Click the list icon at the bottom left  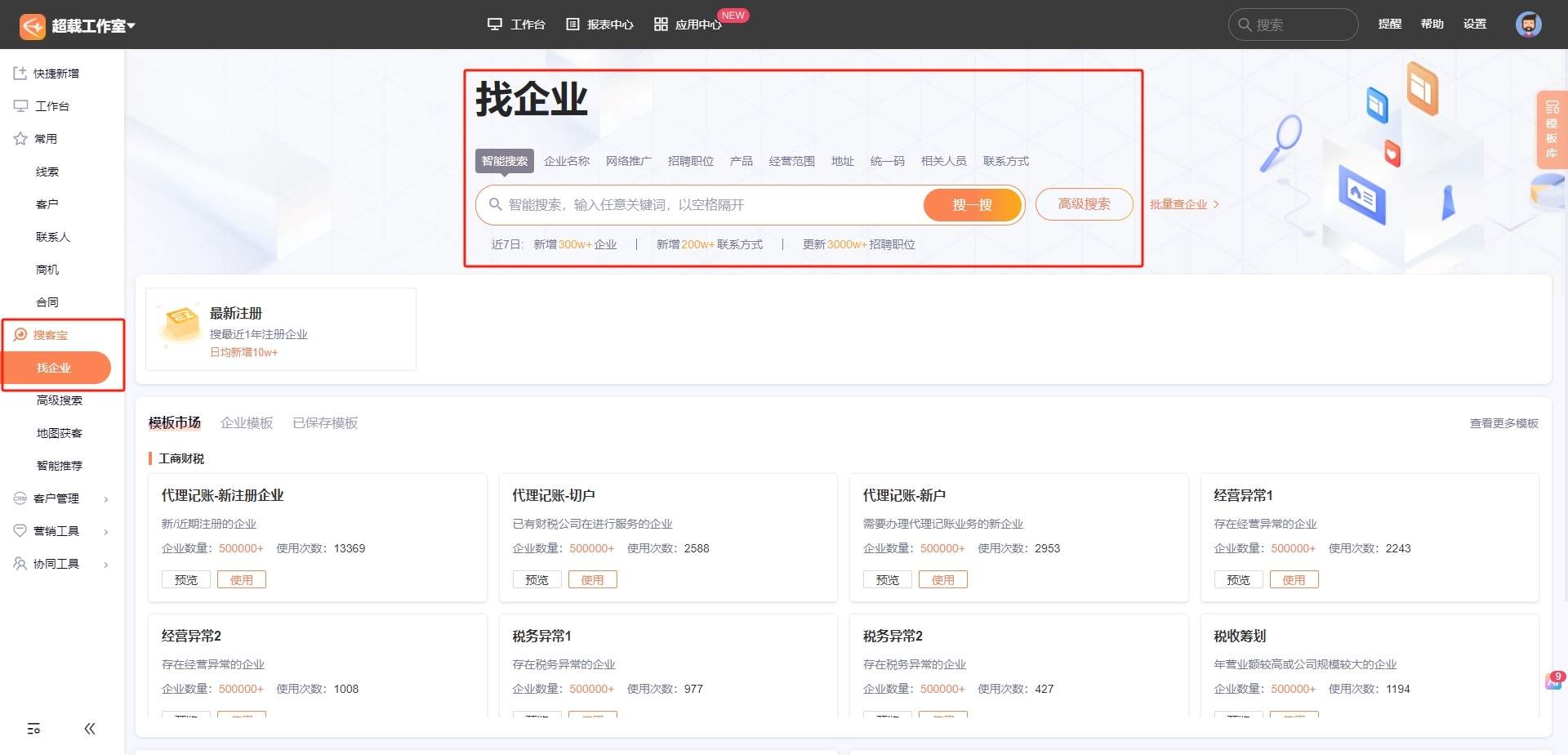(x=34, y=728)
